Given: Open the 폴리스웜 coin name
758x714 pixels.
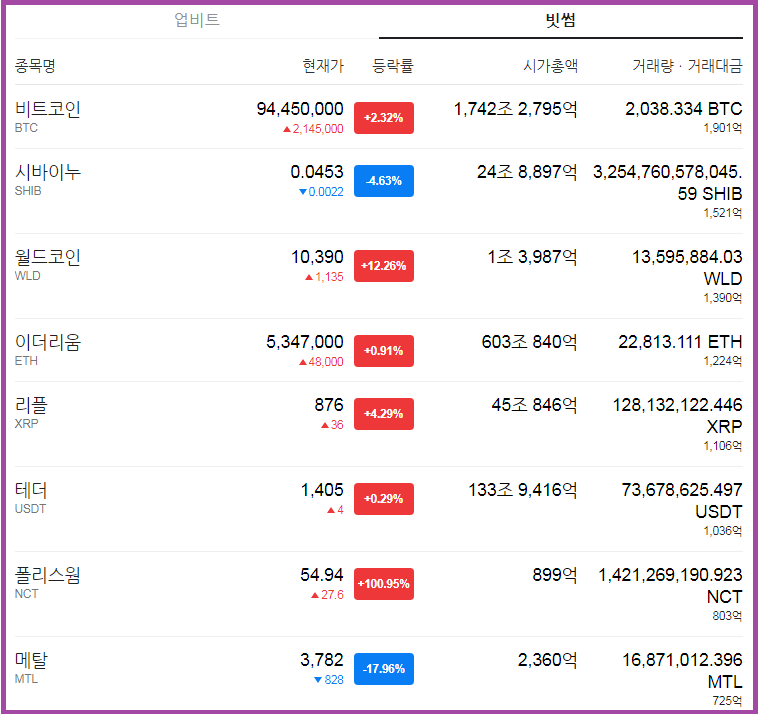Looking at the screenshot, I should pyautogui.click(x=48, y=575).
